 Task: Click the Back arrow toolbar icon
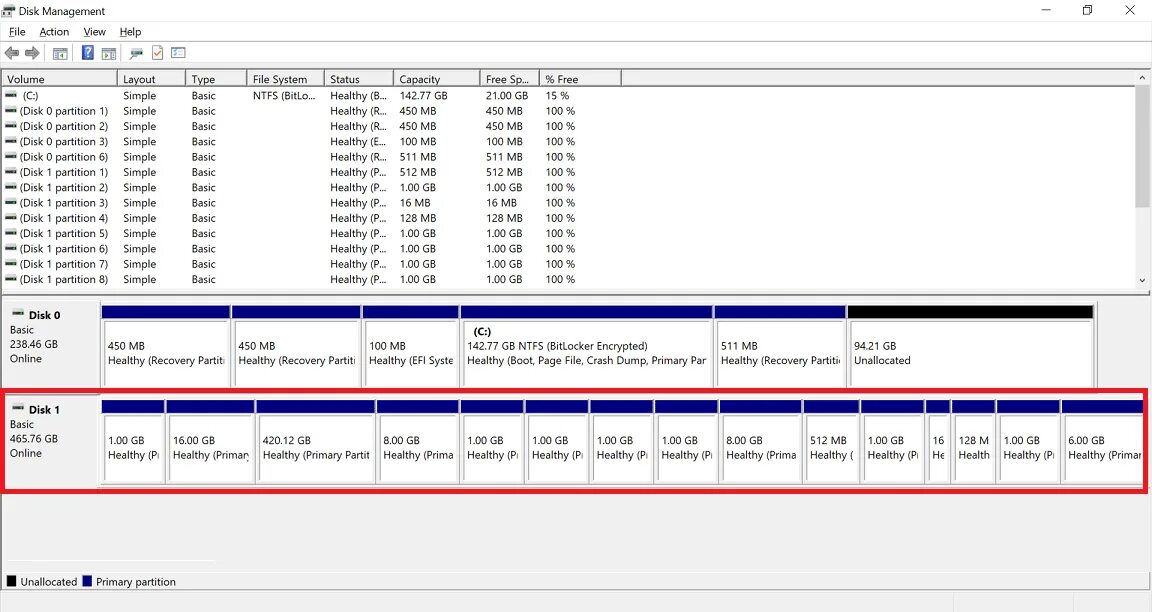coord(12,53)
